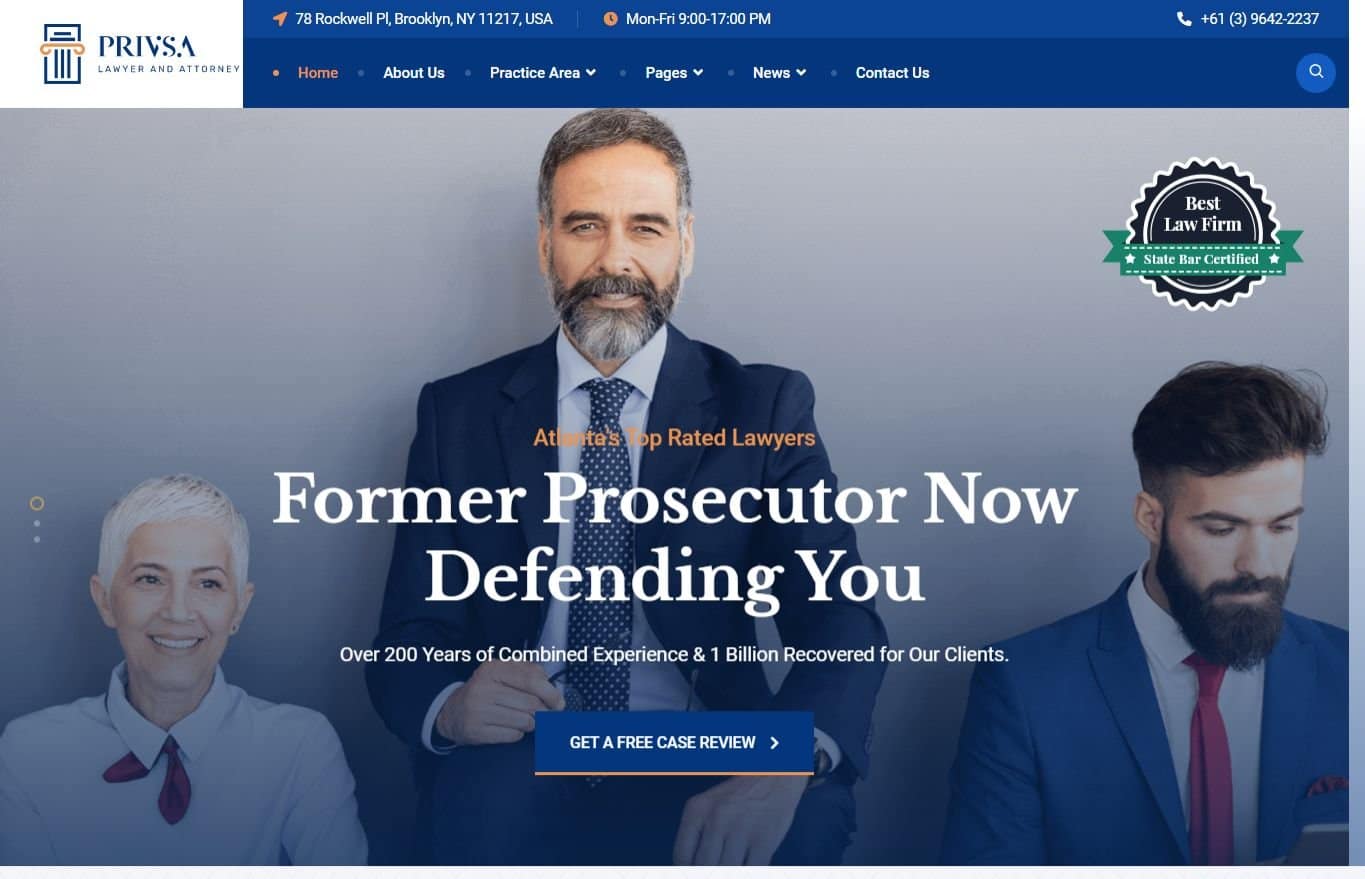Open the Home menu item
Viewport: 1365px width, 879px height.
(318, 73)
